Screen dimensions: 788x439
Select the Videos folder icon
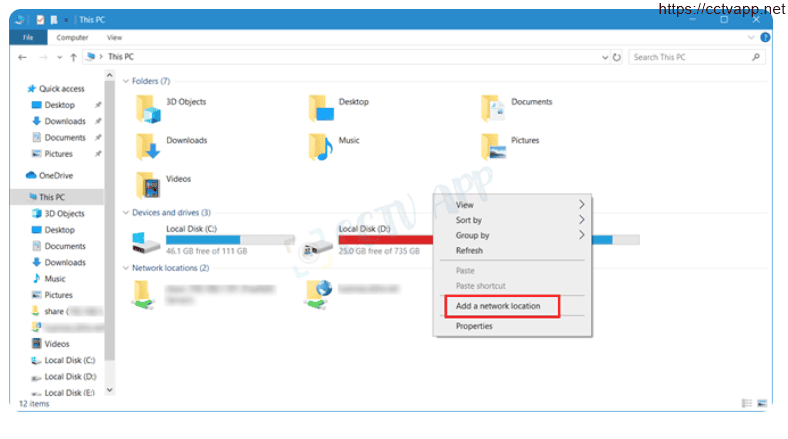pos(147,185)
